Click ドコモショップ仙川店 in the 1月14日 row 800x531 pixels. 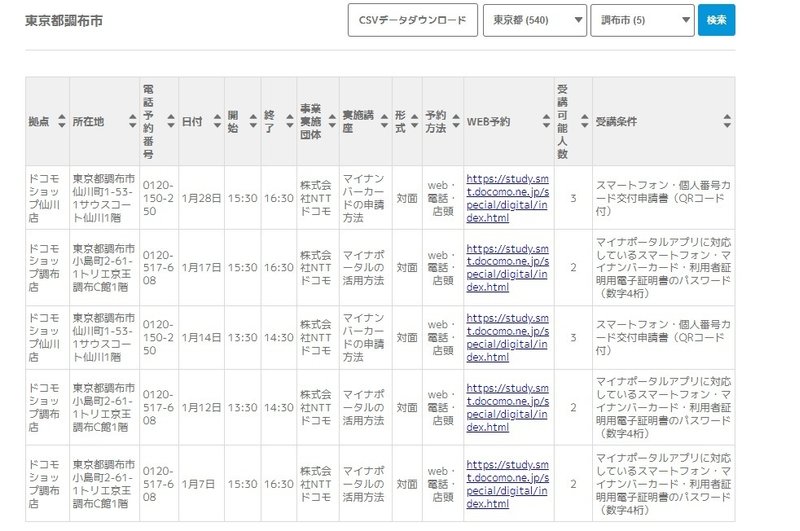(44, 338)
